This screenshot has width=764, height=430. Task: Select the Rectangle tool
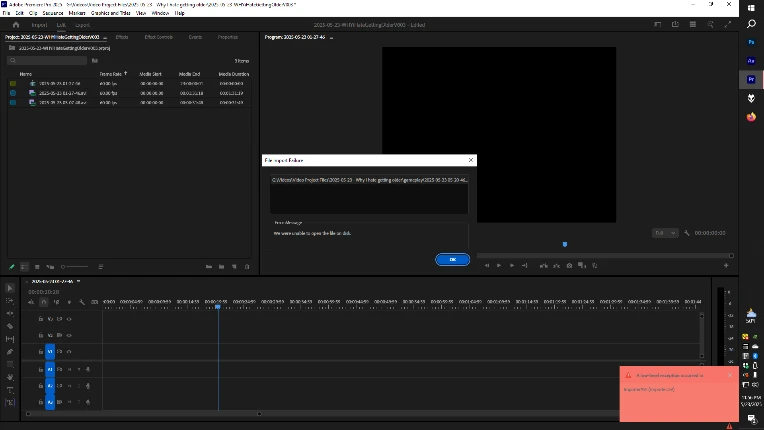click(10, 364)
